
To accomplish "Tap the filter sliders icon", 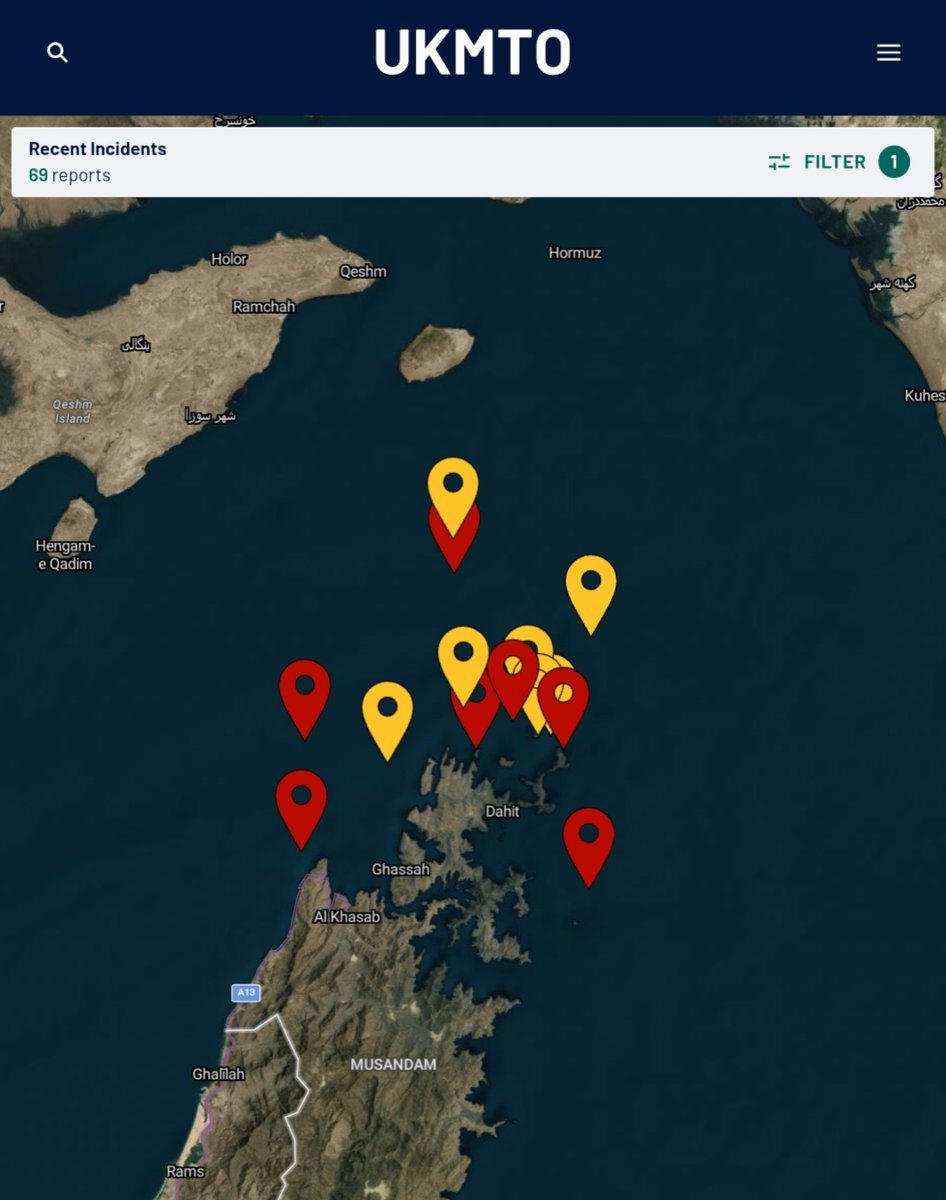I will coord(779,162).
